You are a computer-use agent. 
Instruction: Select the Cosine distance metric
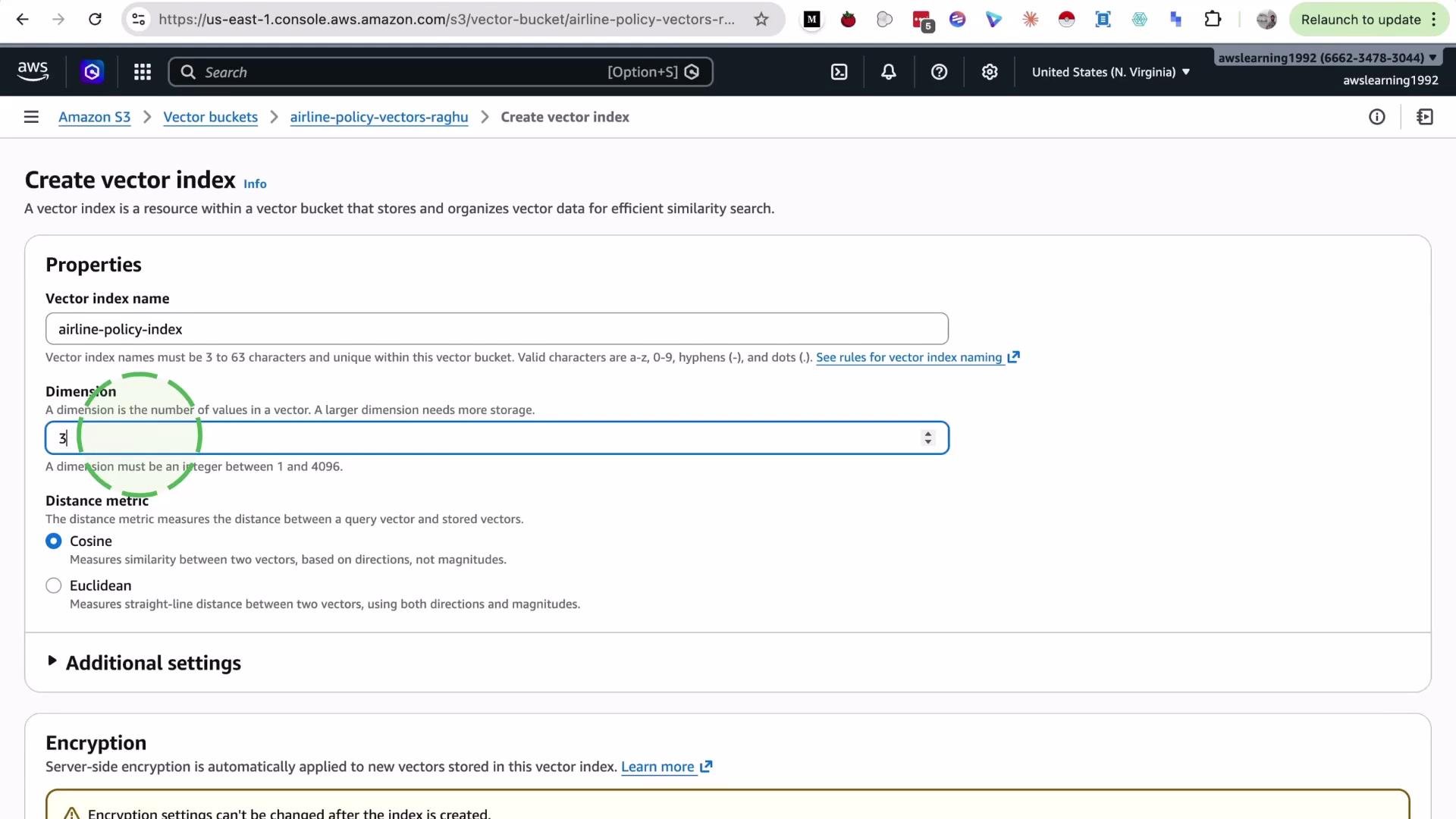pyautogui.click(x=53, y=541)
